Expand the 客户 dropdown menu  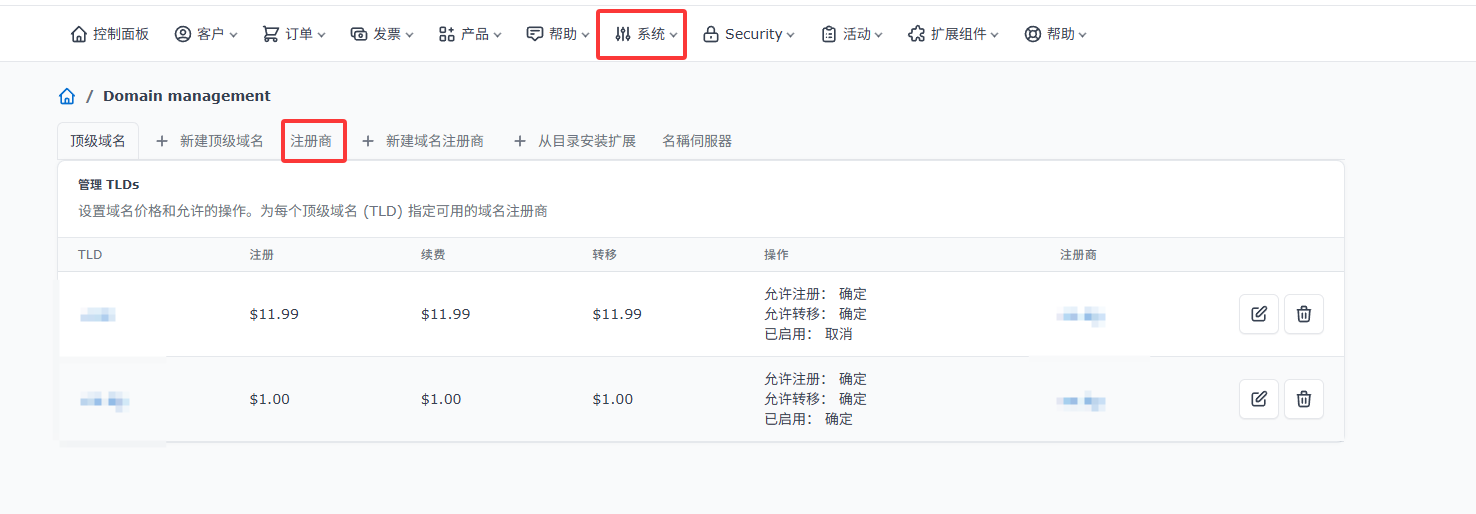[x=206, y=34]
